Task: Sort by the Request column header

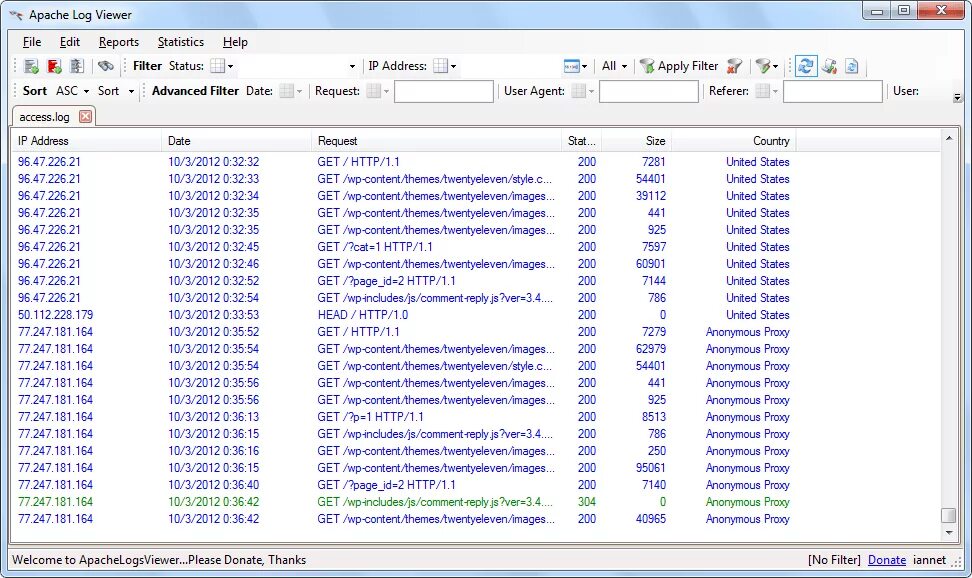Action: 436,141
